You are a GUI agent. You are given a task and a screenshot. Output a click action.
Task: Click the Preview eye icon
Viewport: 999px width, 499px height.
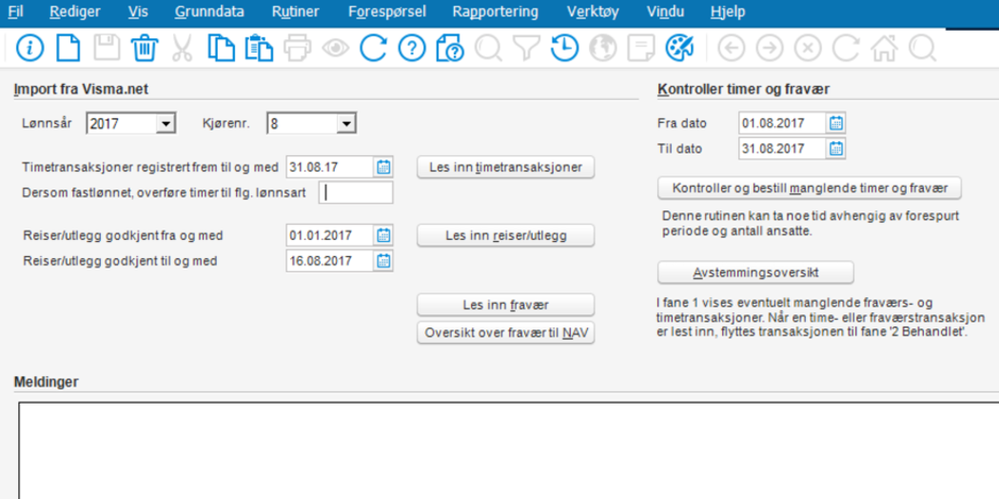[335, 48]
